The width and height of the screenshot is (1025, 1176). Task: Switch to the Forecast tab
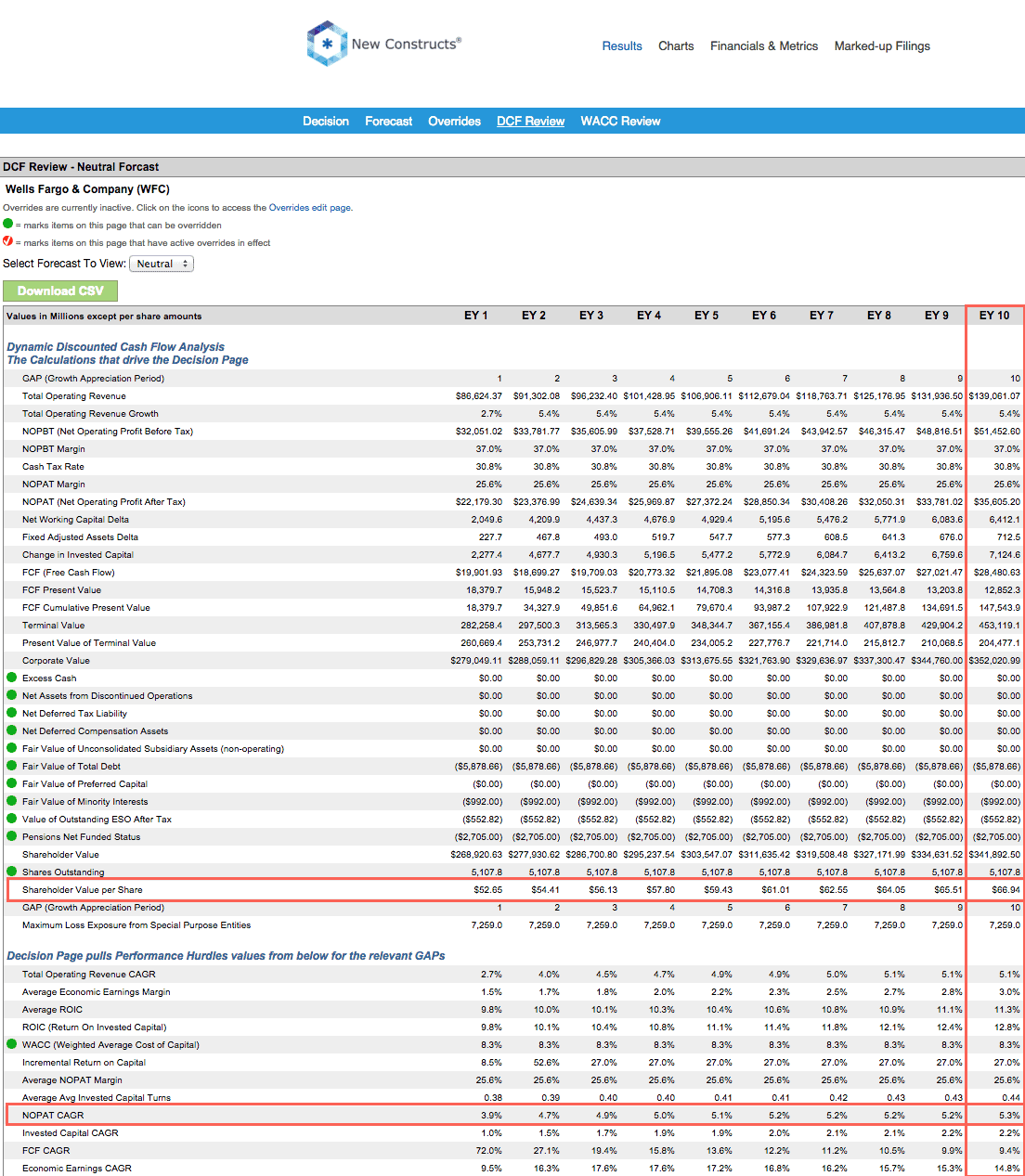coord(388,121)
